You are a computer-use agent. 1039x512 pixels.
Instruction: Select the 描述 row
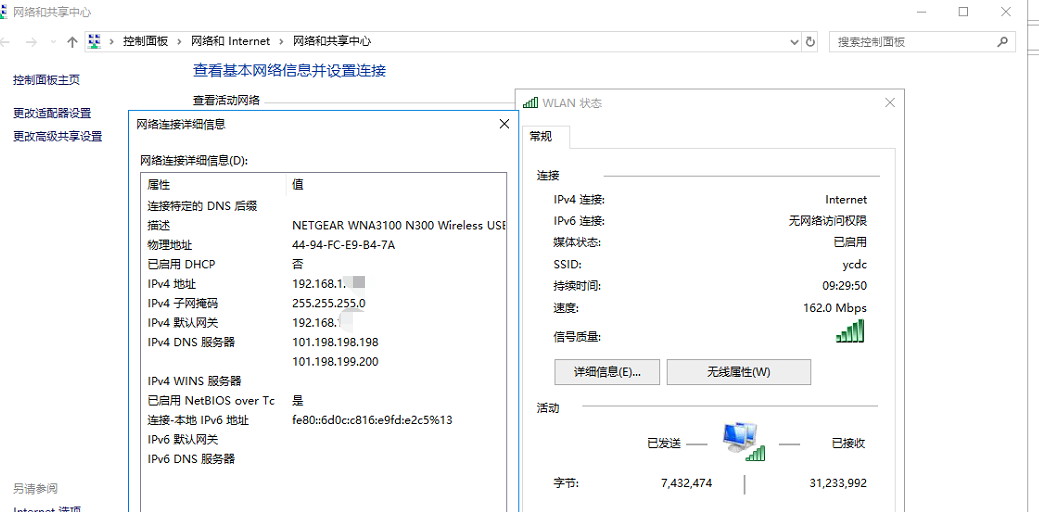pos(324,225)
